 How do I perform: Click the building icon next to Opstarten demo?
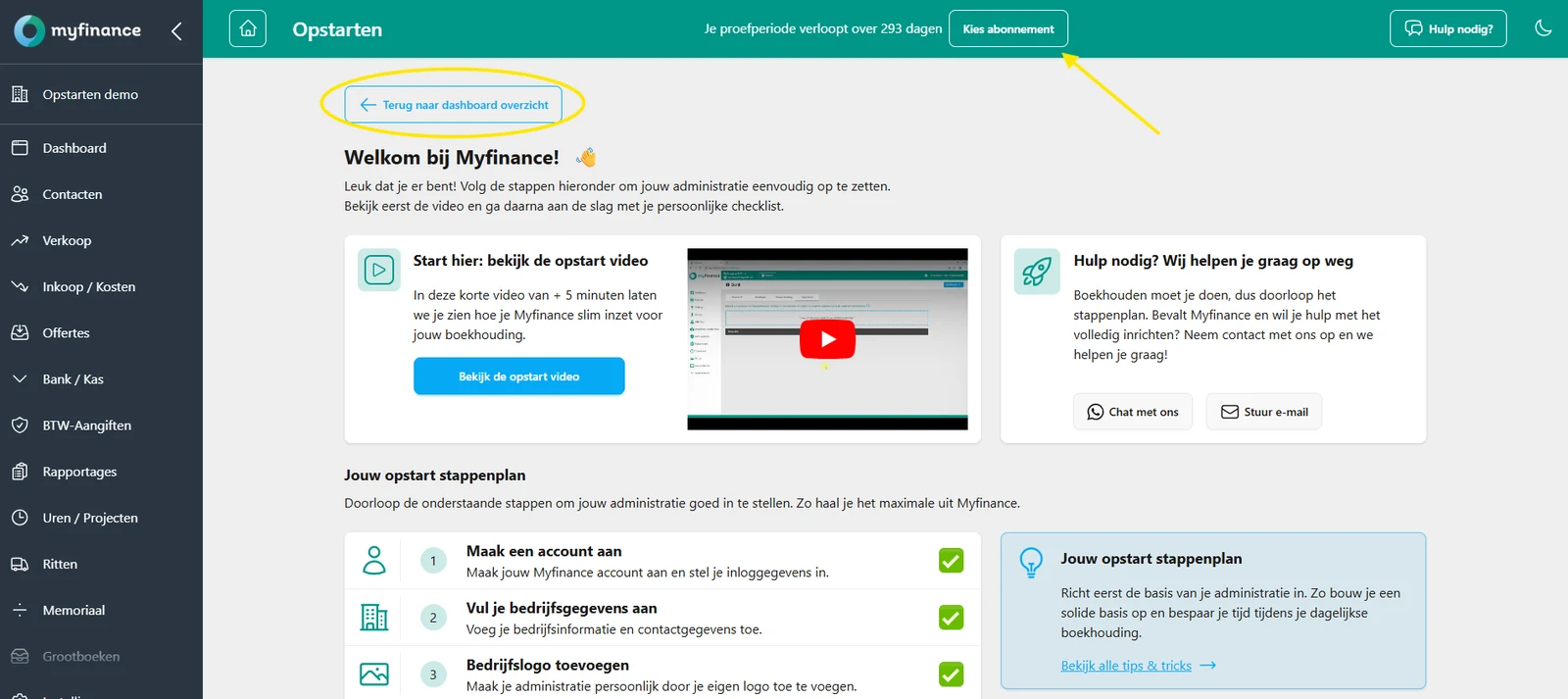tap(20, 94)
